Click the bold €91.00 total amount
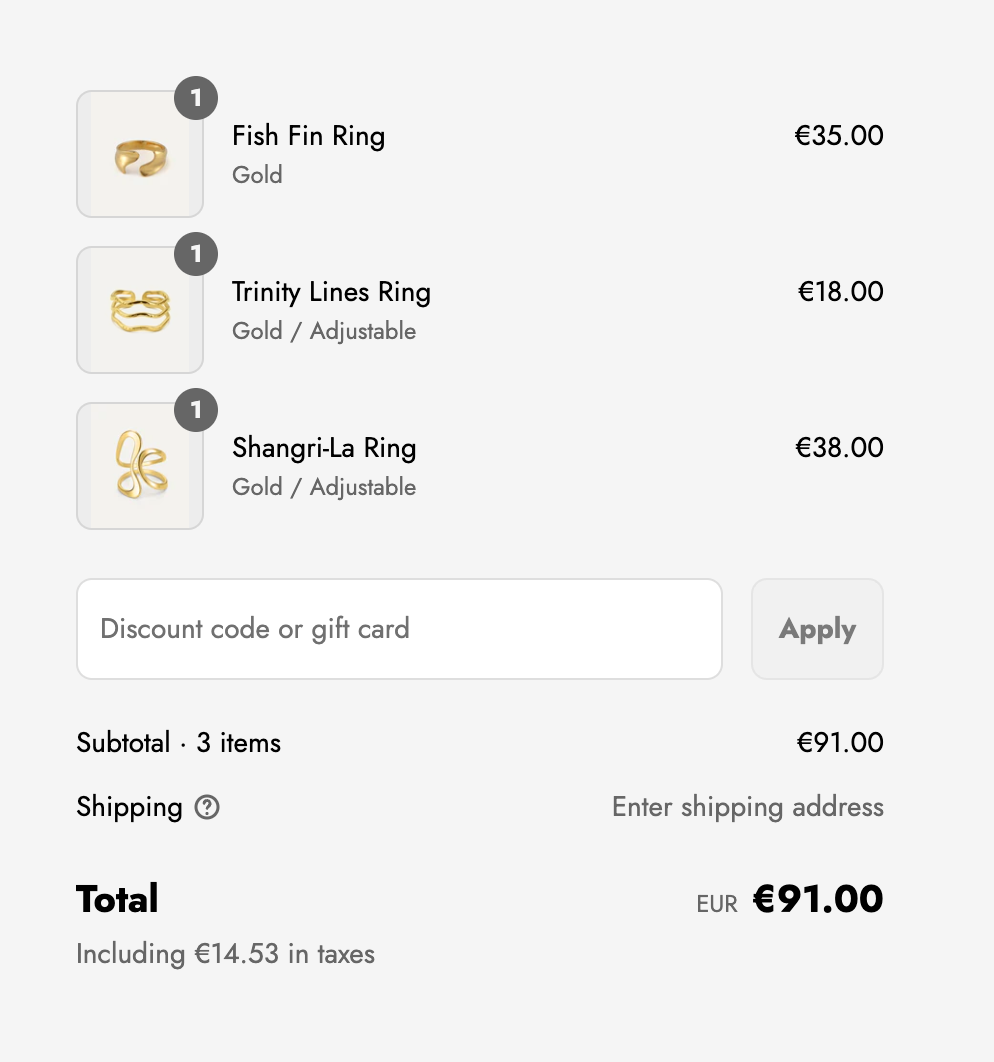Screen dimensions: 994x1062 [817, 899]
